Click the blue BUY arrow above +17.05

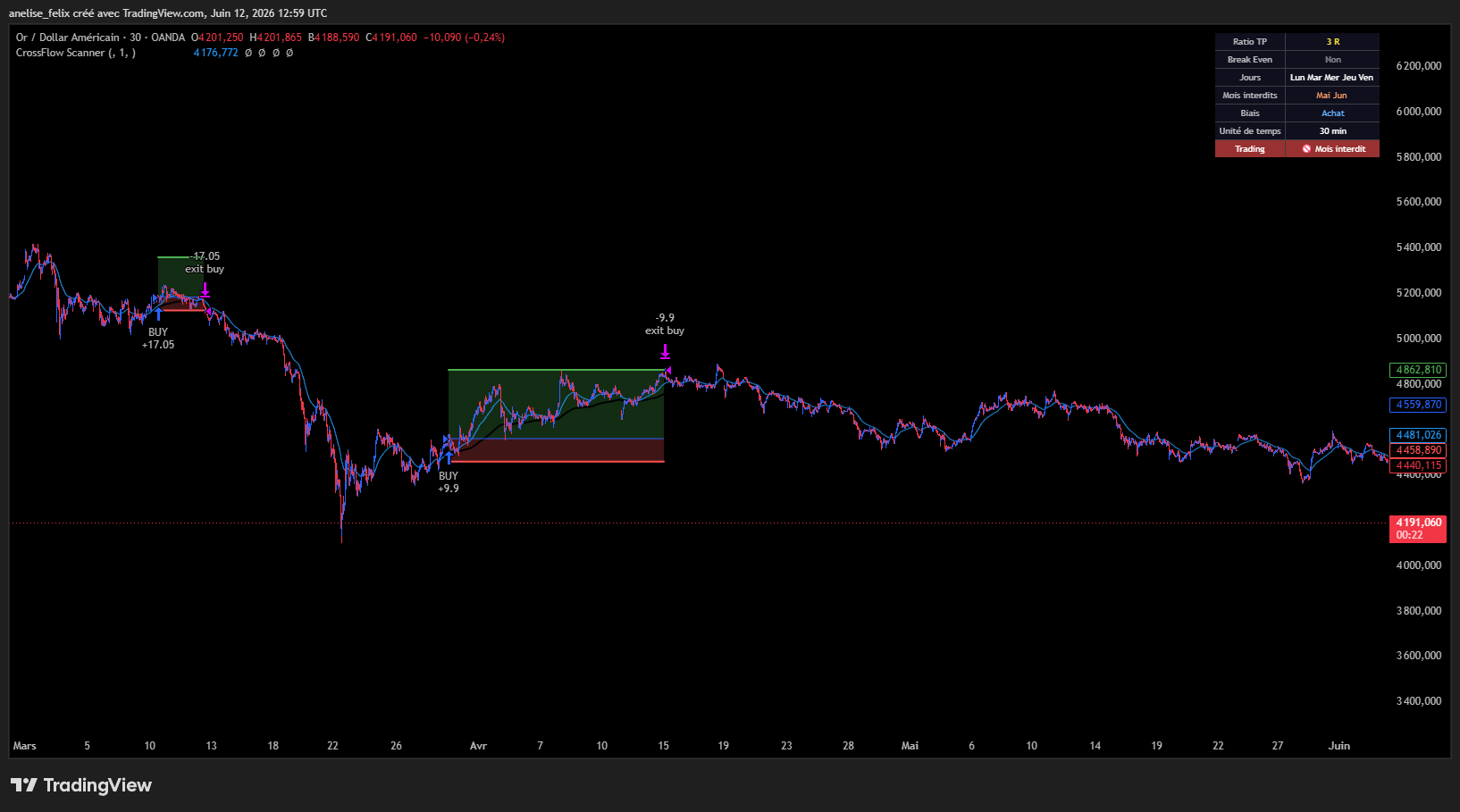(159, 314)
